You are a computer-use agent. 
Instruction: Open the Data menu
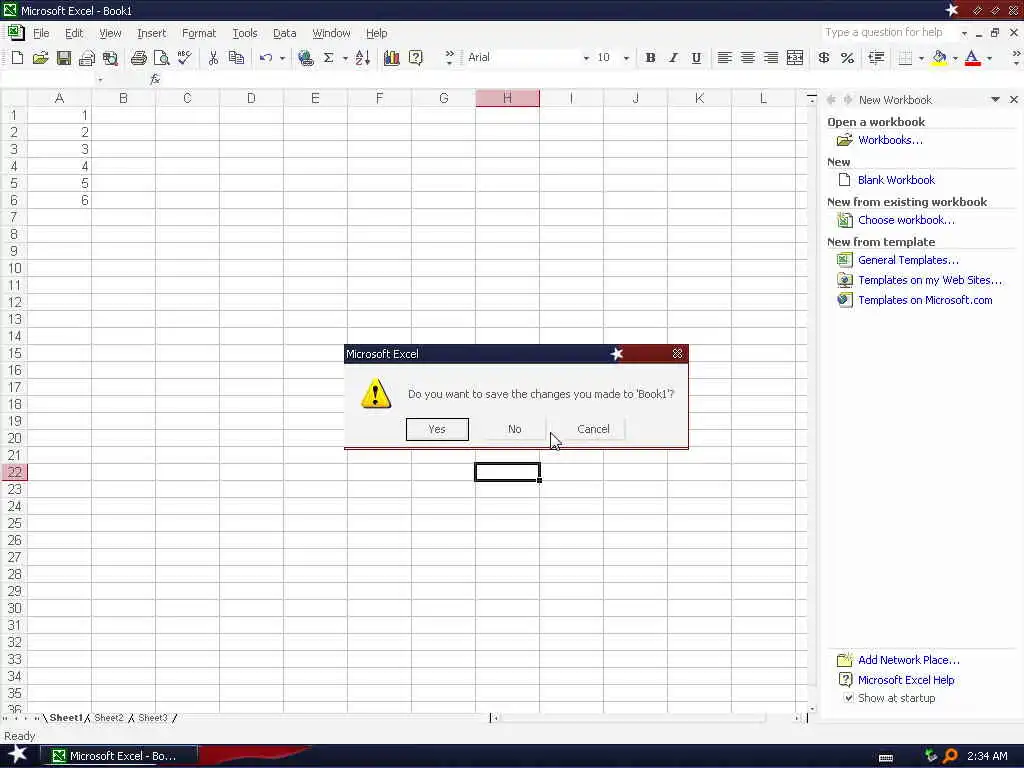[x=284, y=33]
